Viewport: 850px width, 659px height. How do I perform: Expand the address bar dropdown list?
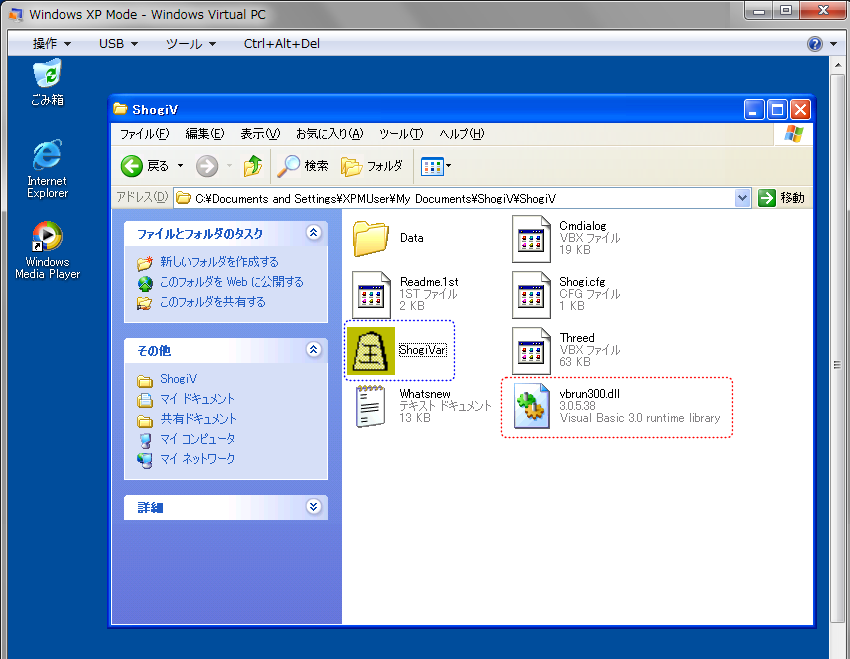[x=742, y=198]
